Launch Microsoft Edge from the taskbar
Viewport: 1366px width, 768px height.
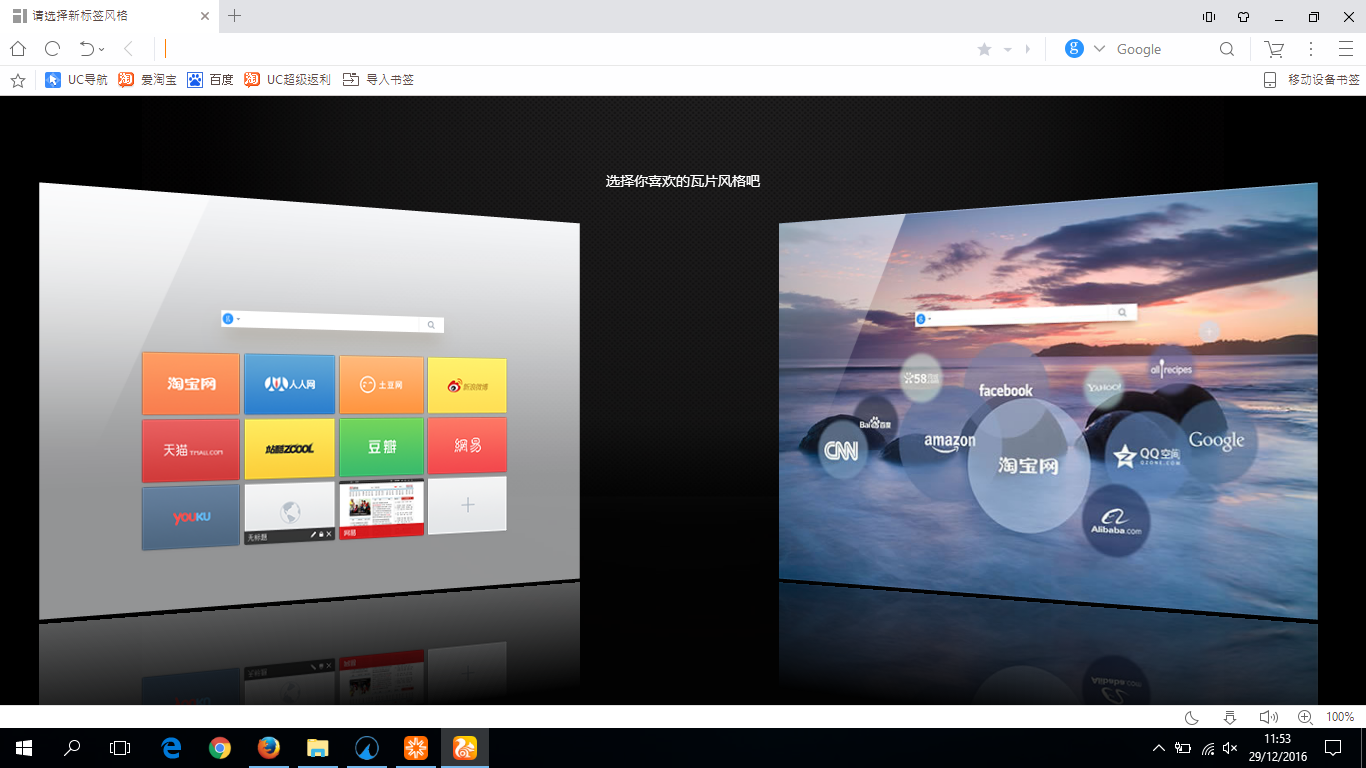(172, 748)
